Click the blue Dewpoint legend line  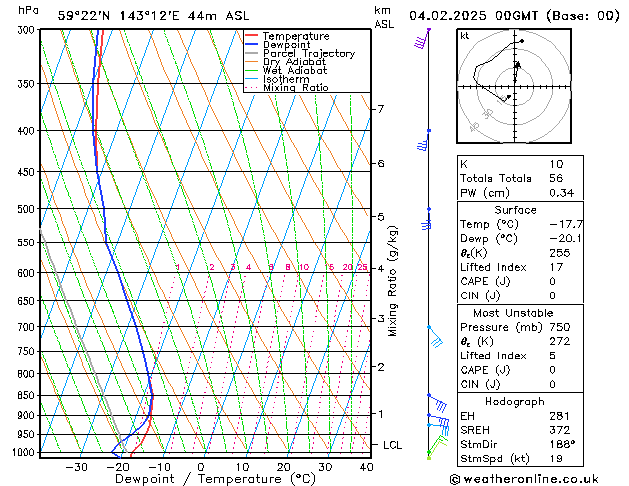click(x=251, y=44)
